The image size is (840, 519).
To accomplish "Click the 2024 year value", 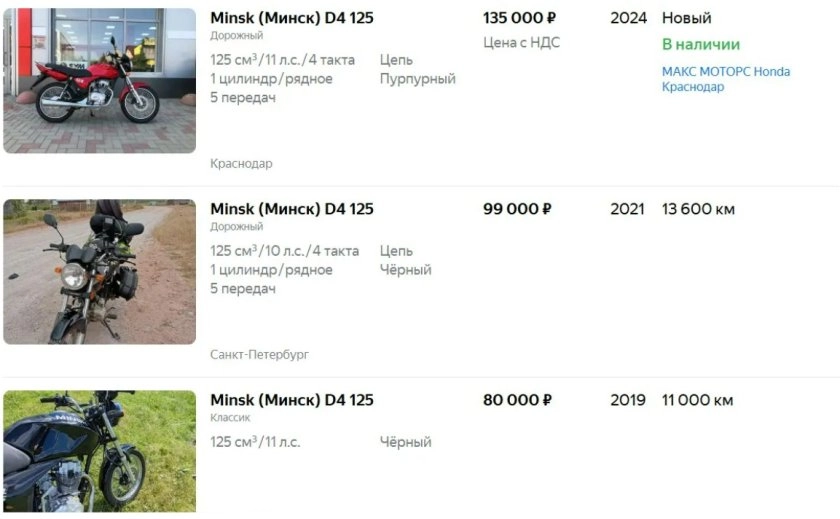I will 628,18.
